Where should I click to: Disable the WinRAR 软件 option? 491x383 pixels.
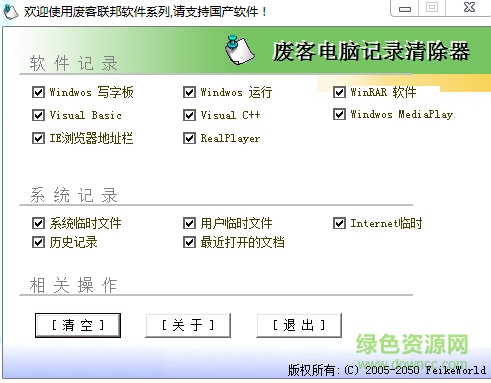point(339,92)
